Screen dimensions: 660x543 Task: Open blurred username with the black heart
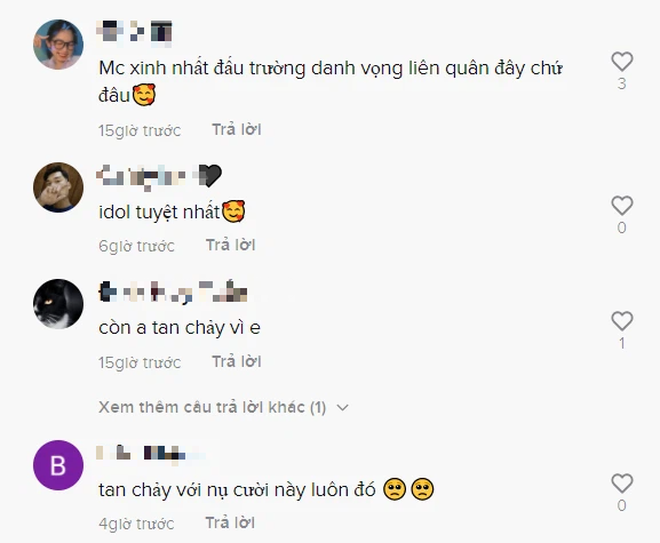point(159,176)
